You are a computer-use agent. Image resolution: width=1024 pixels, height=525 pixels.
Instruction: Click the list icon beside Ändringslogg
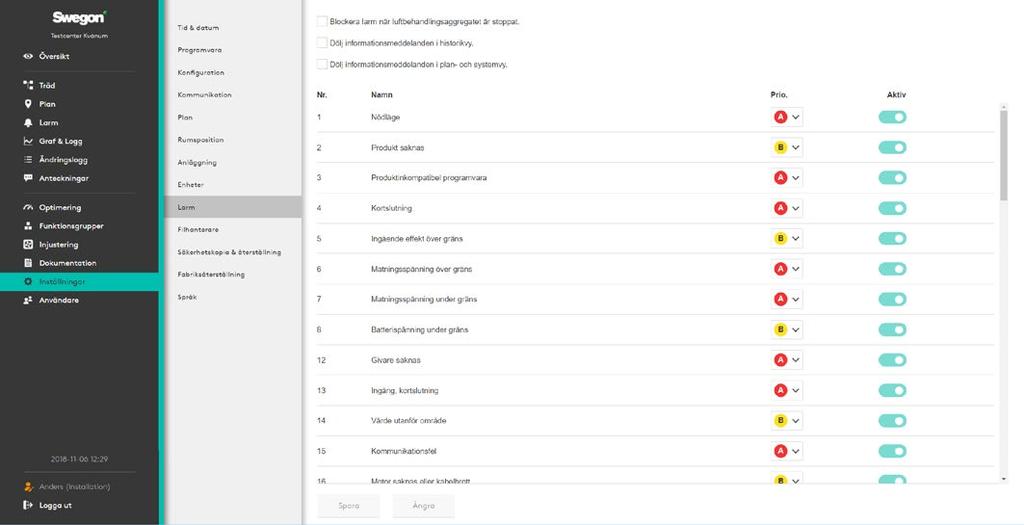28,159
